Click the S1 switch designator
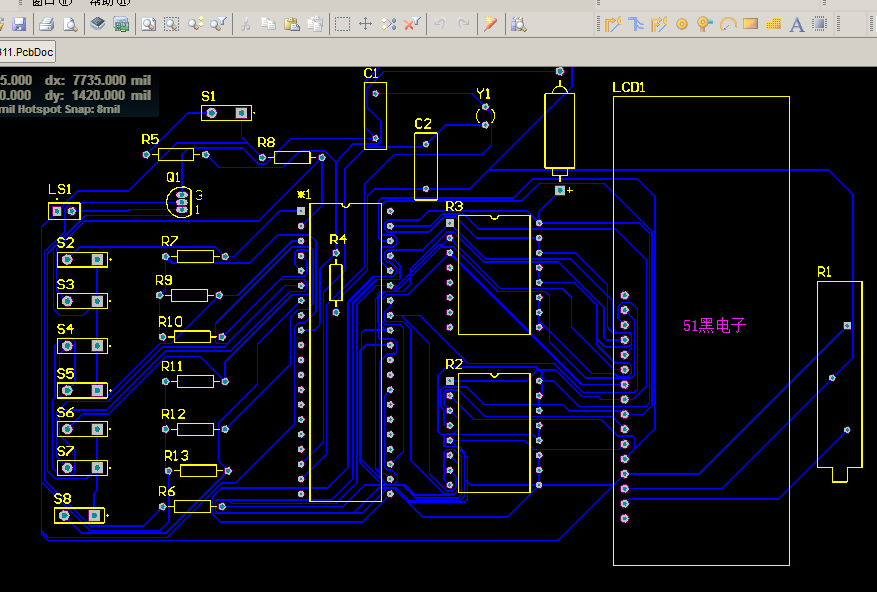877x592 pixels. tap(209, 96)
